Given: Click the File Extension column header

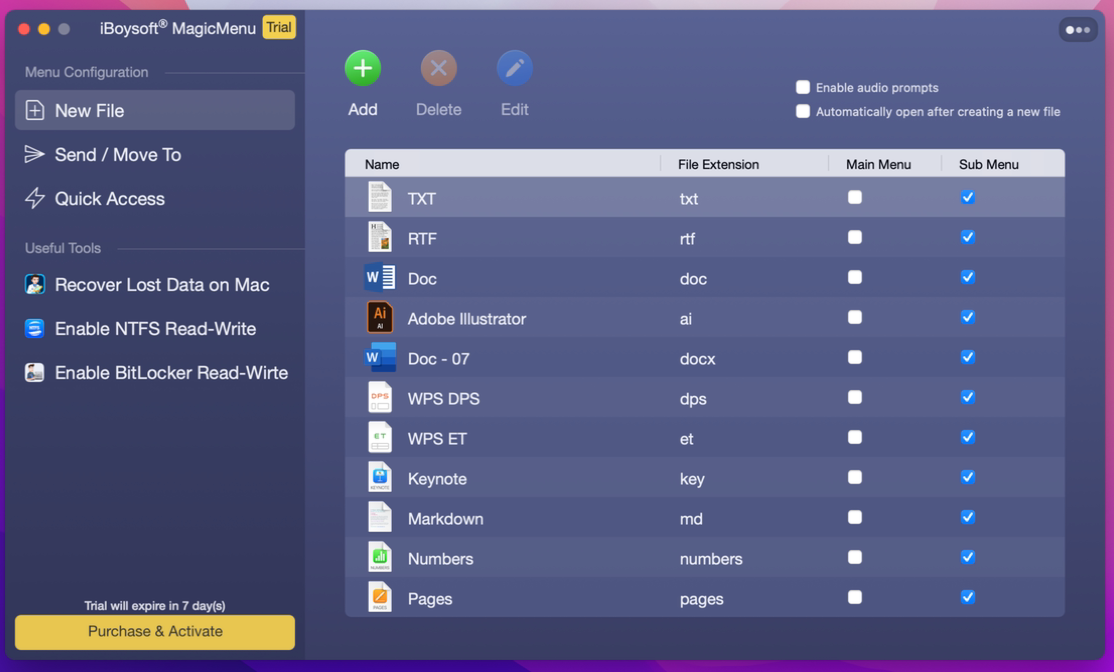Looking at the screenshot, I should pos(718,164).
